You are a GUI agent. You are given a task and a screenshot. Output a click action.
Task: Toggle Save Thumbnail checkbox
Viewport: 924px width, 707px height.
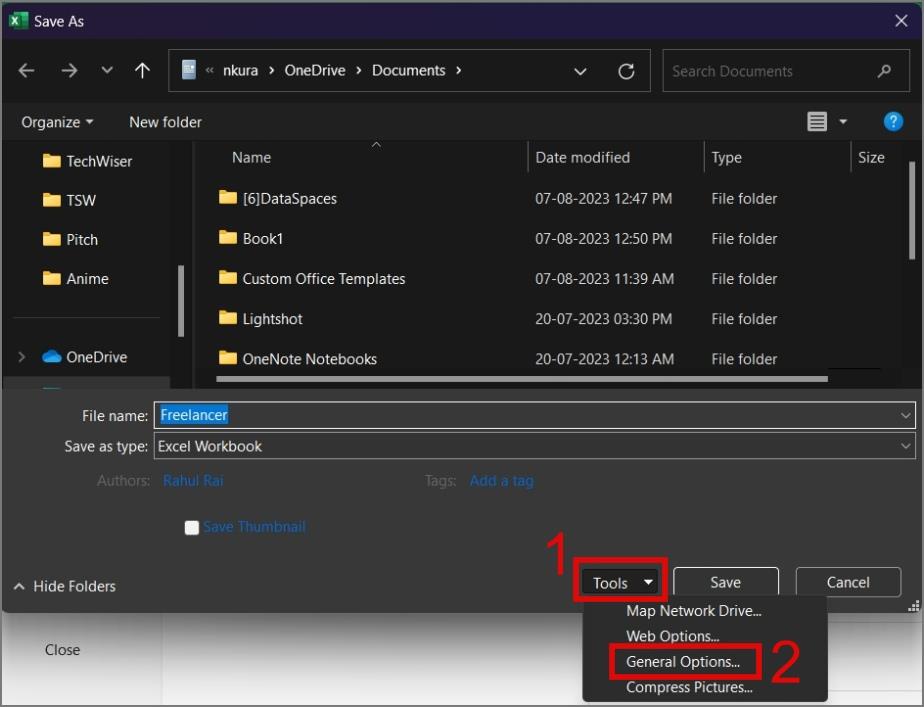192,527
